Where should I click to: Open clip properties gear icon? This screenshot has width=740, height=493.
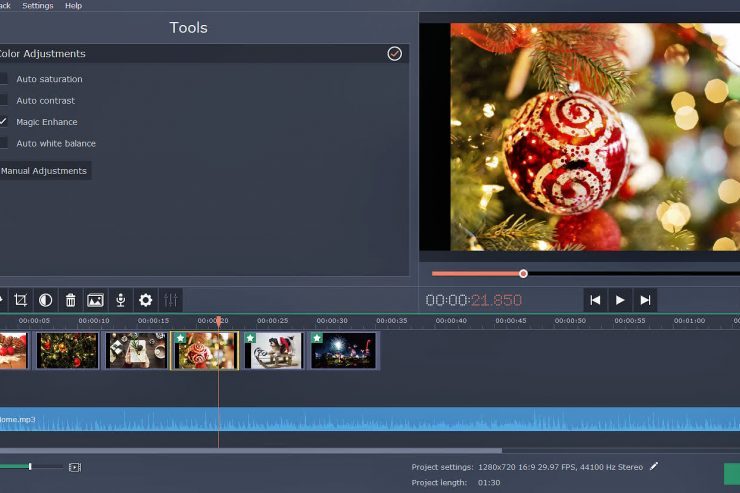[x=145, y=300]
